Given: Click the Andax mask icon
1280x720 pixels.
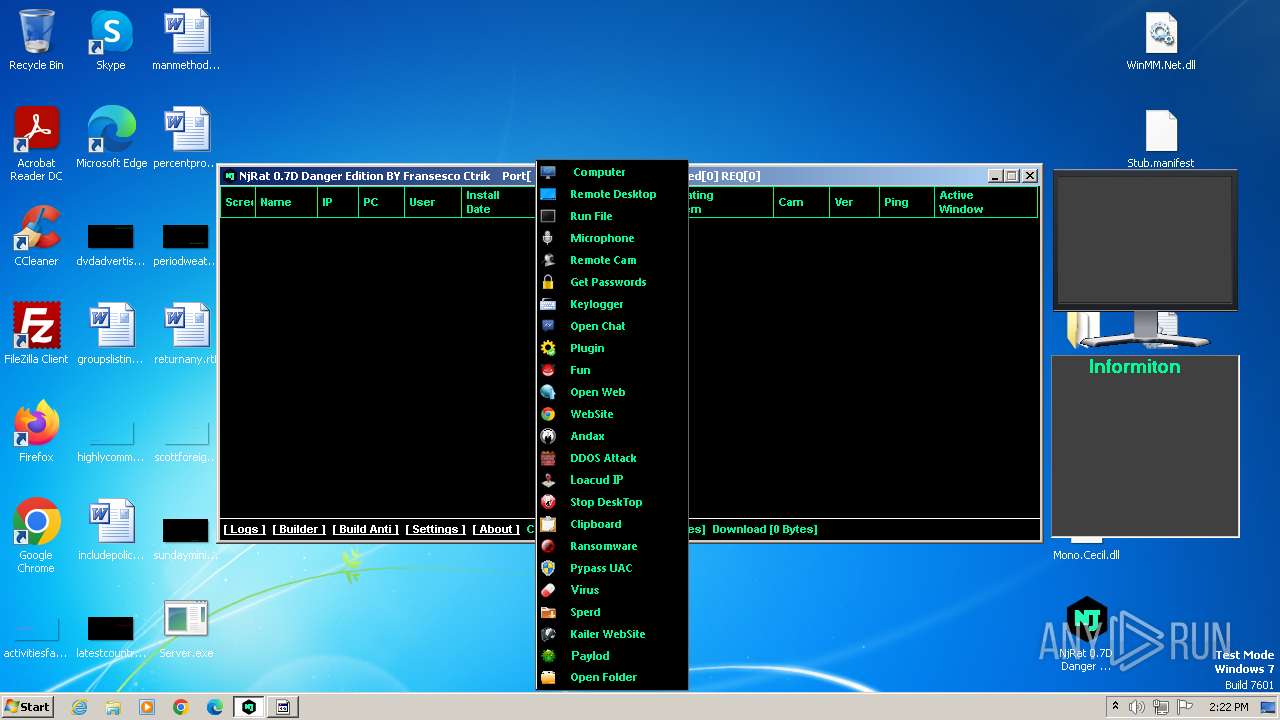Looking at the screenshot, I should [548, 436].
